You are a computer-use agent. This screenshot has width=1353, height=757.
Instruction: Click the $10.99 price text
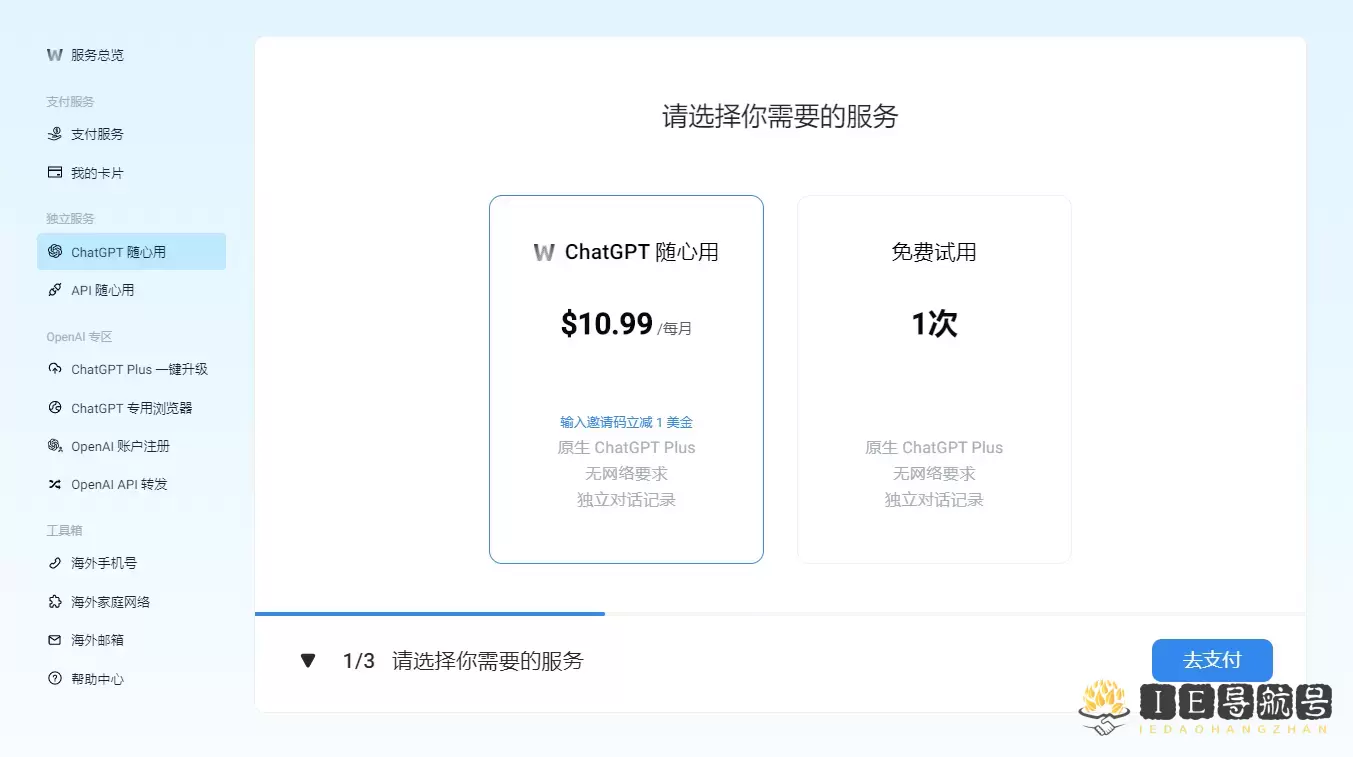point(607,324)
